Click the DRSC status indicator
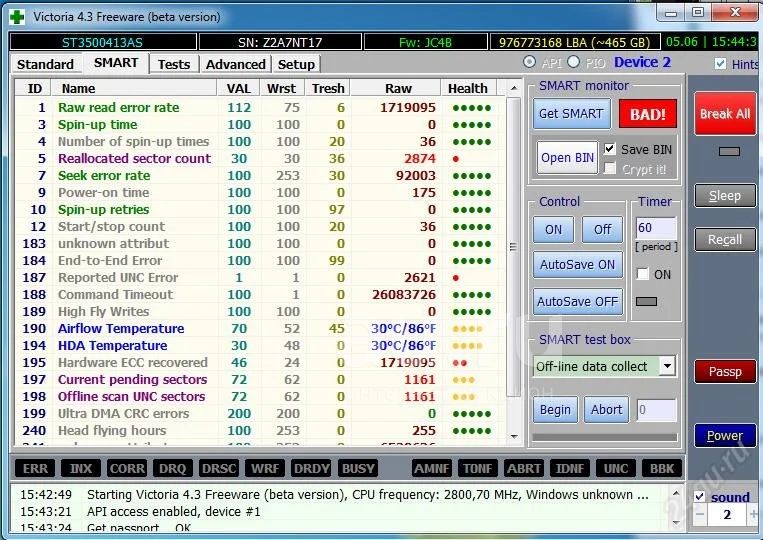 tap(219, 468)
